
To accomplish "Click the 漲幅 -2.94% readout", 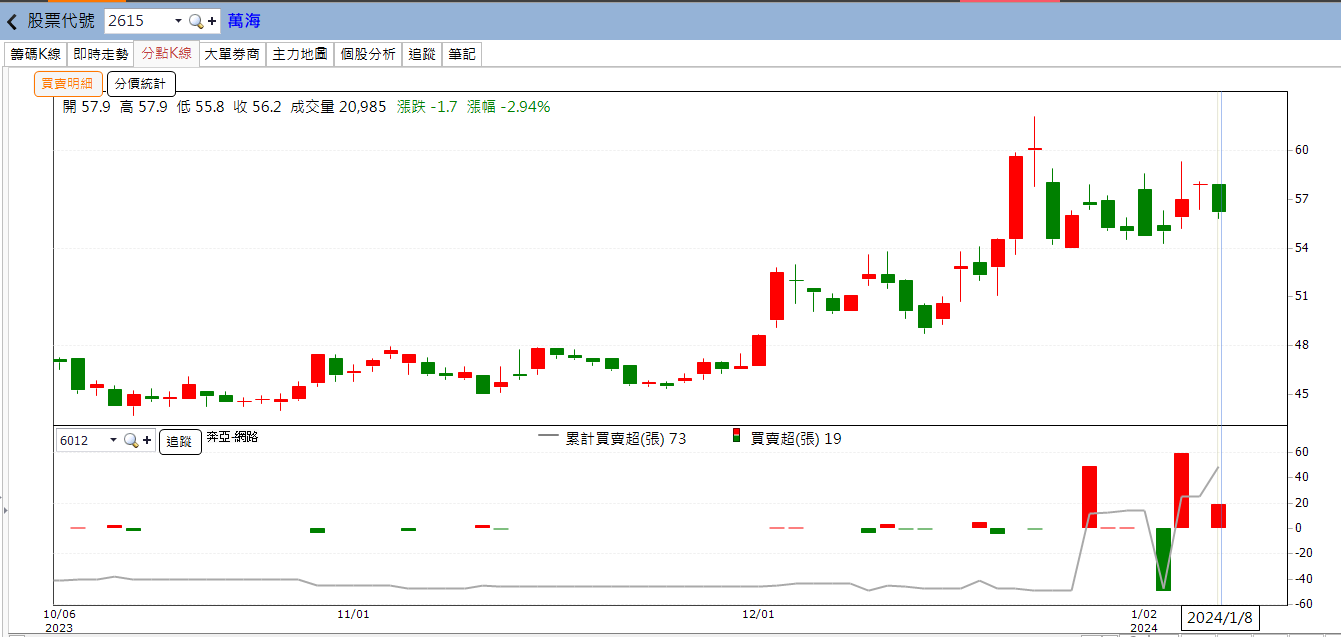I will click(508, 106).
